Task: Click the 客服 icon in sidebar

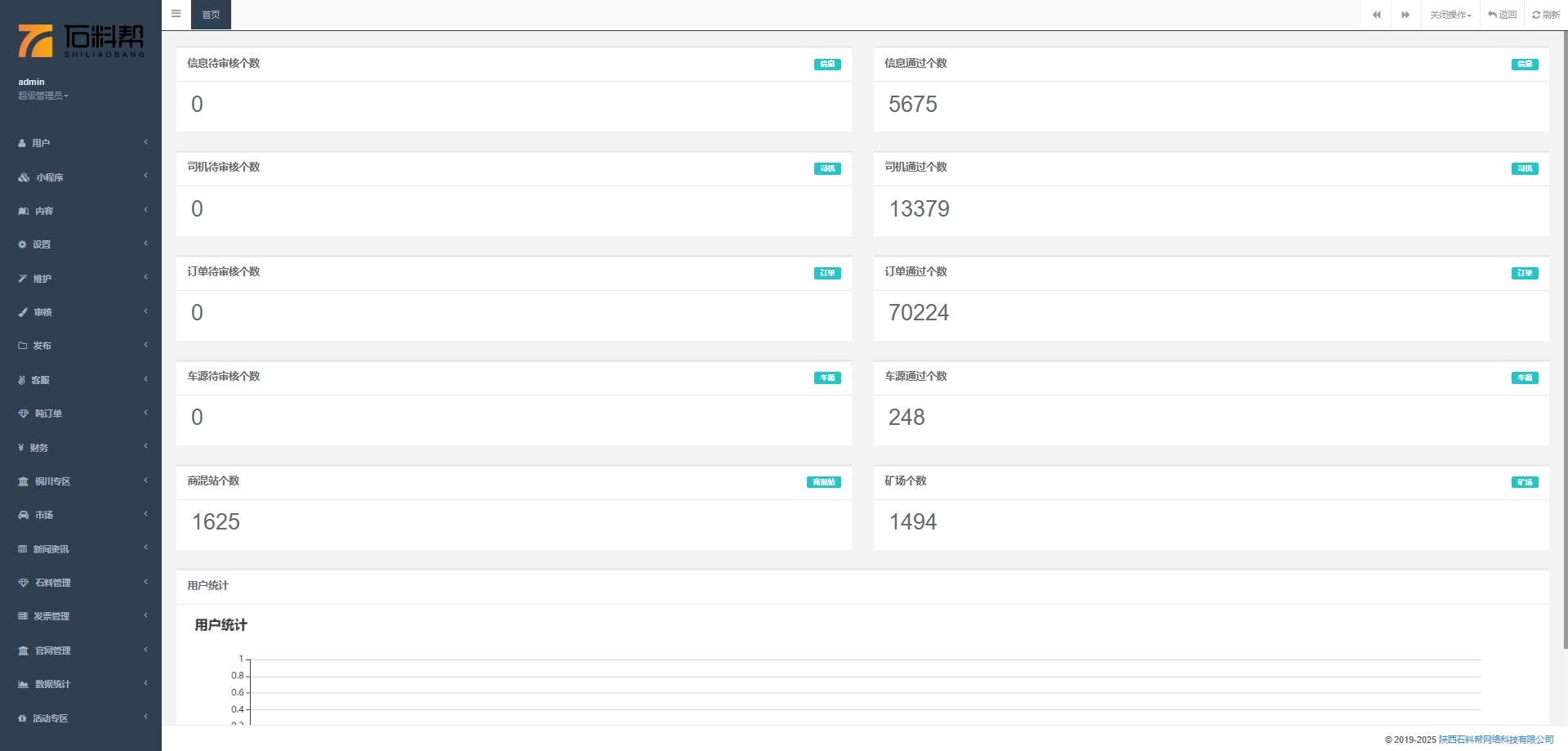Action: point(22,380)
